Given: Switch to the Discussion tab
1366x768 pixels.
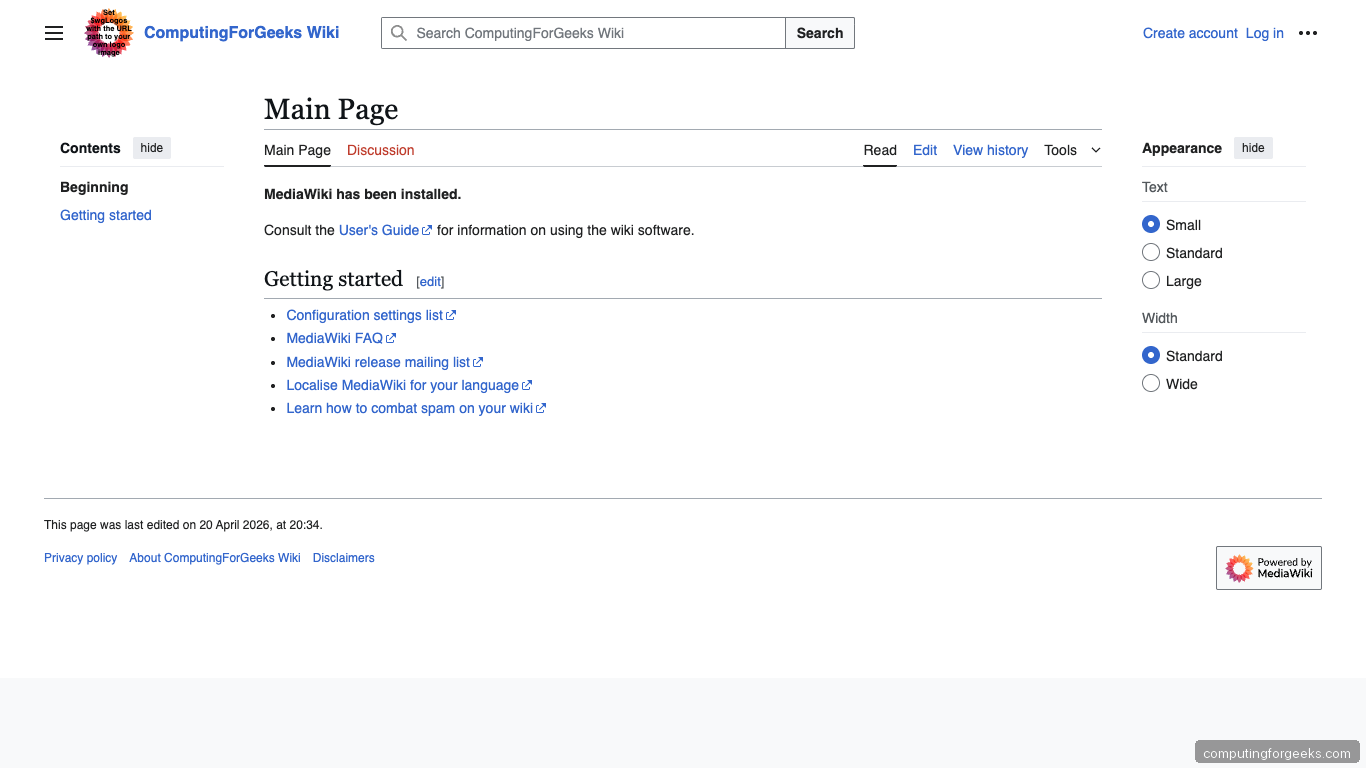Looking at the screenshot, I should tap(380, 150).
